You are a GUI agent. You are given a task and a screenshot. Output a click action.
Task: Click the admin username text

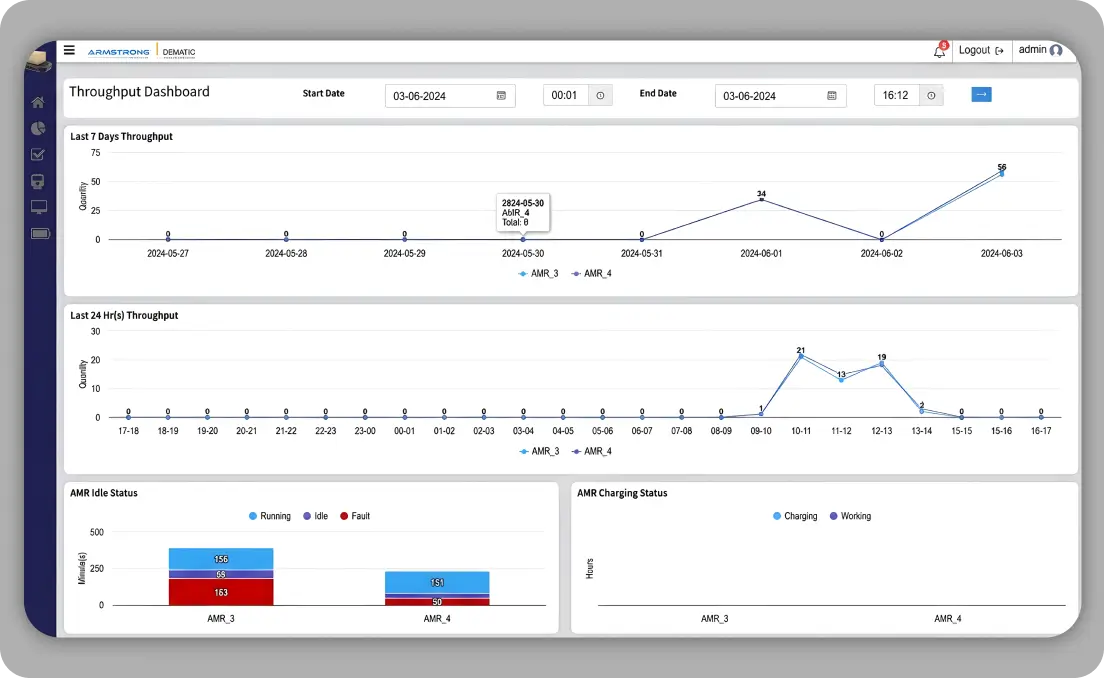(1032, 50)
